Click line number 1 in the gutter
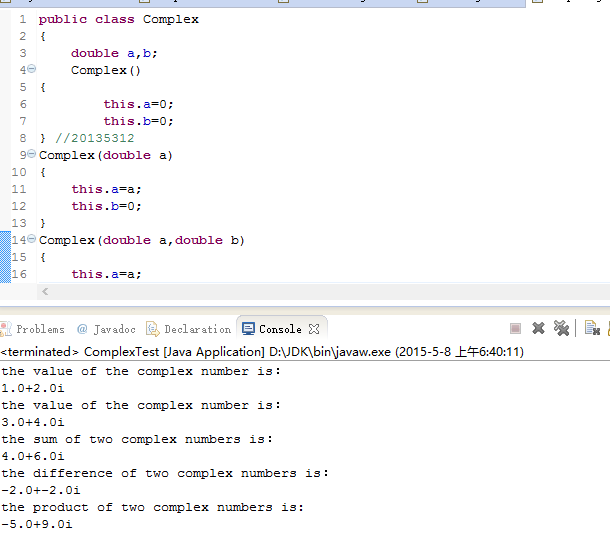The height and width of the screenshot is (556, 610). (23, 19)
